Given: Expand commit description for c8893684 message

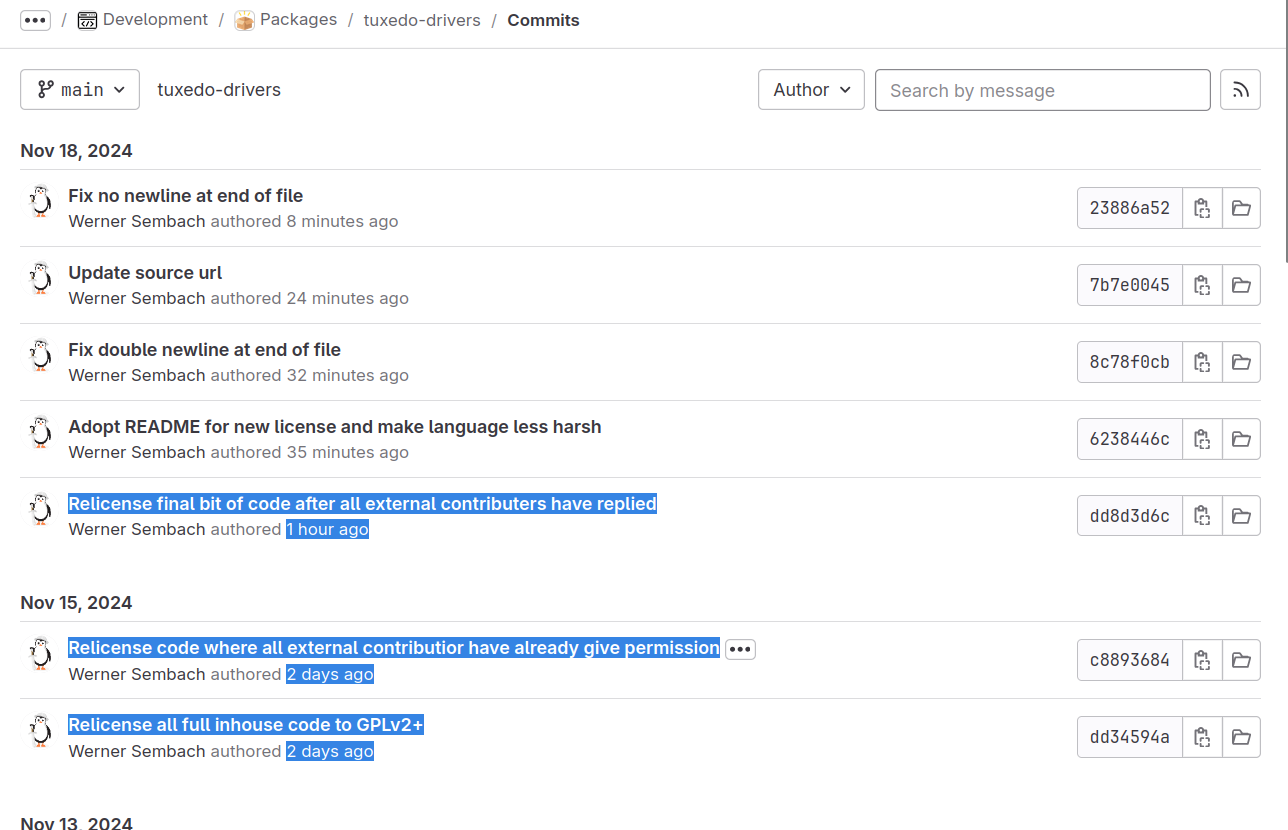Looking at the screenshot, I should click(x=740, y=649).
